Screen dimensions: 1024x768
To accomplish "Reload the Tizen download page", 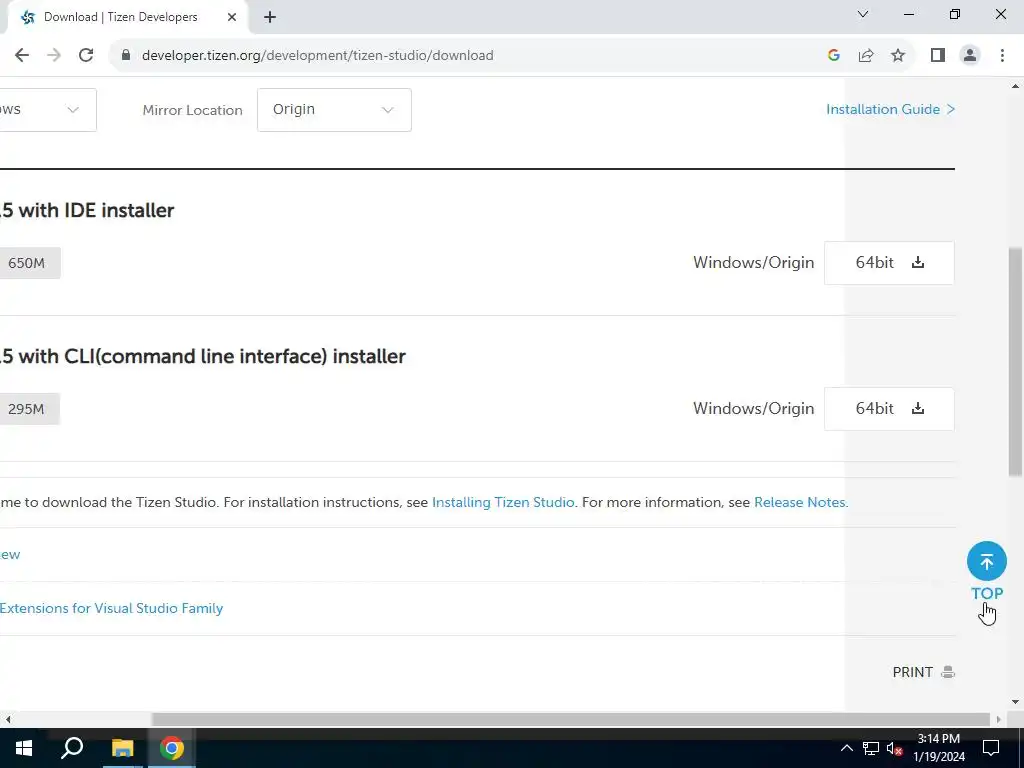I will pos(86,56).
